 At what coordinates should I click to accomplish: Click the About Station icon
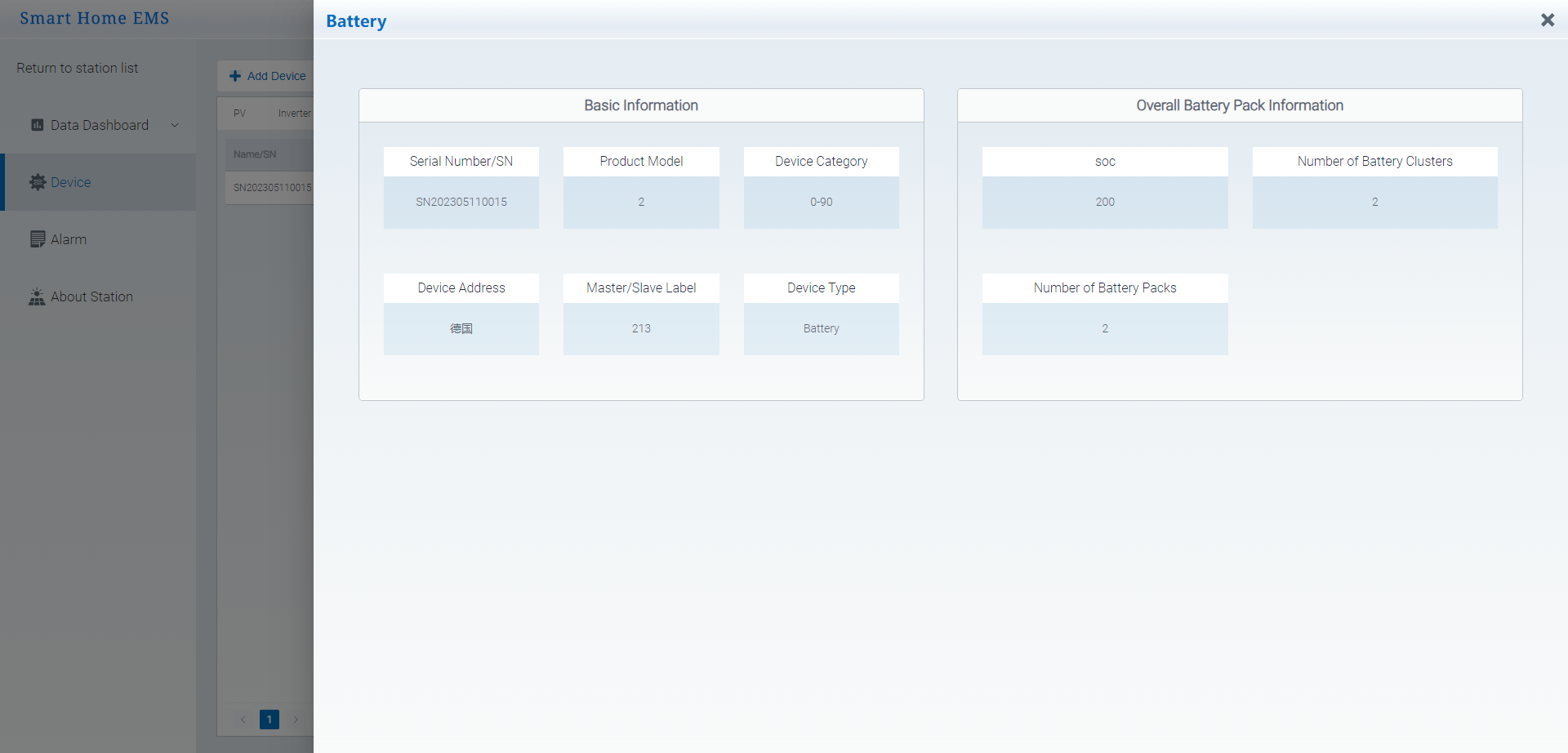(37, 297)
